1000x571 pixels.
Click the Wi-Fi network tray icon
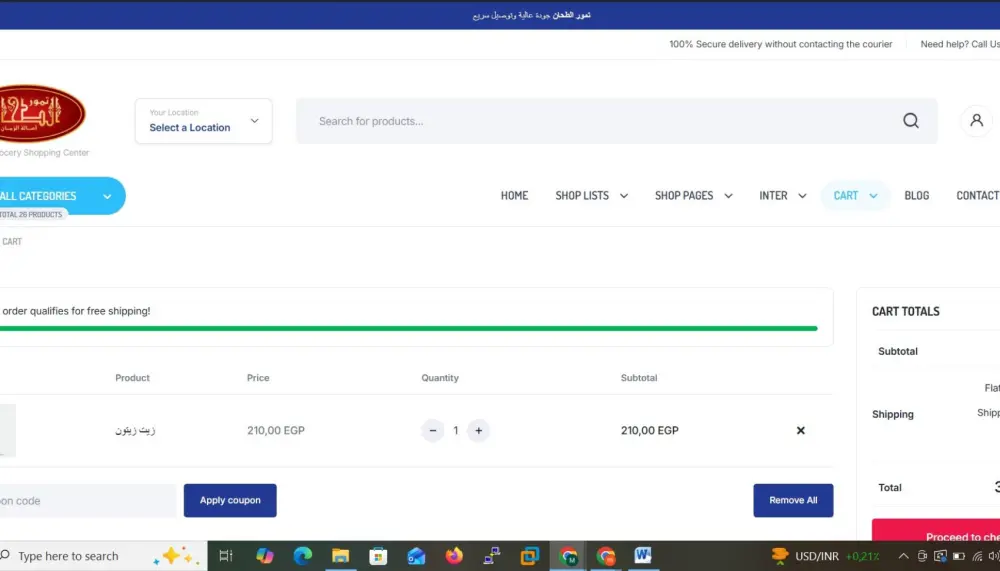click(977, 556)
